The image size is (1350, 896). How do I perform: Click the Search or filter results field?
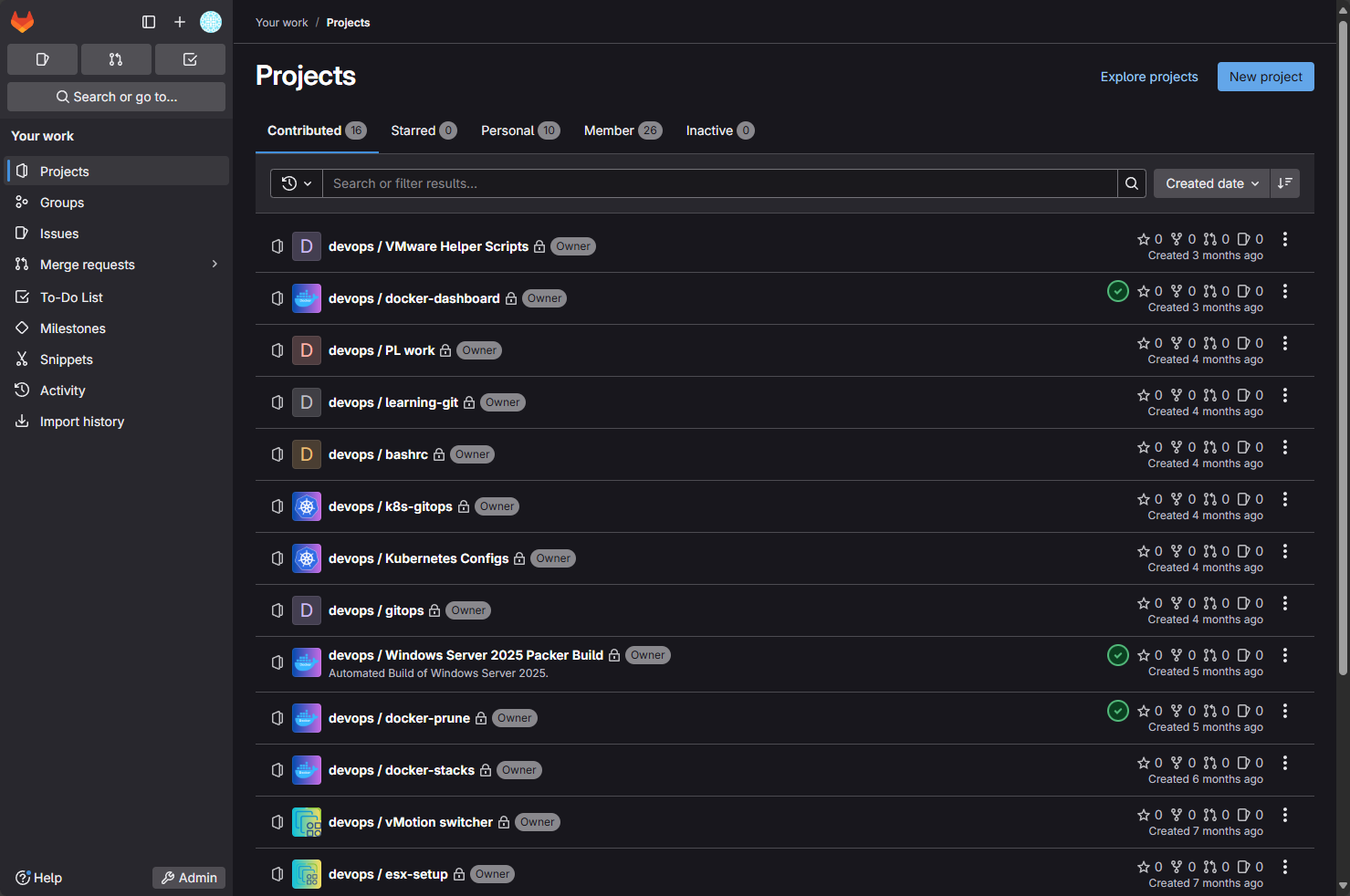(x=719, y=183)
